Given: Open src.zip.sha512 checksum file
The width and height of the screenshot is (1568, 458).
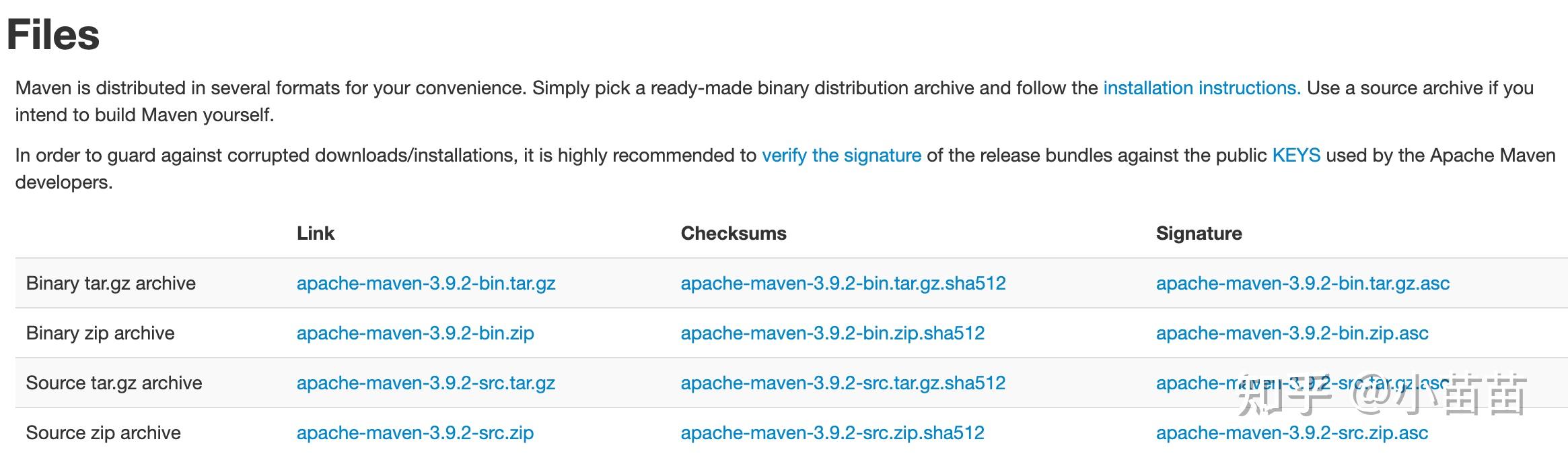Looking at the screenshot, I should [832, 433].
